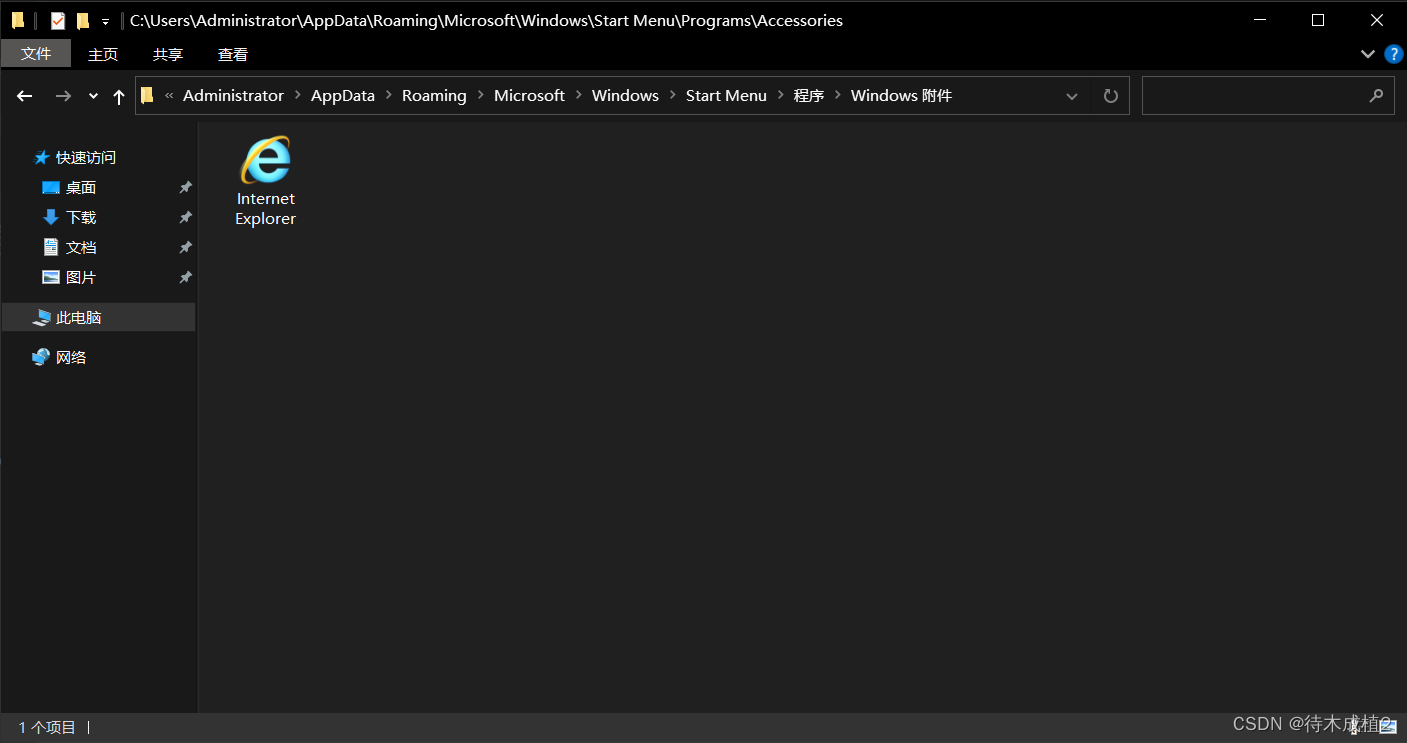This screenshot has height=743, width=1407.
Task: Switch to the 查看 ribbon tab
Action: [x=233, y=54]
